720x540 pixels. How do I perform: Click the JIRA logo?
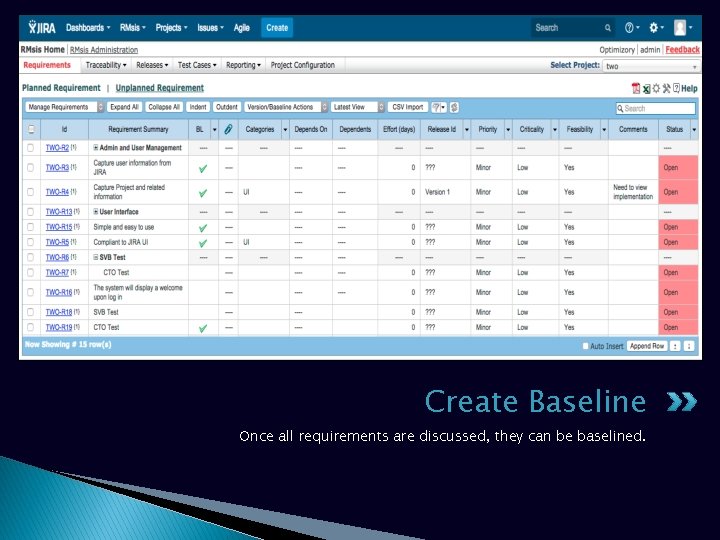click(42, 28)
